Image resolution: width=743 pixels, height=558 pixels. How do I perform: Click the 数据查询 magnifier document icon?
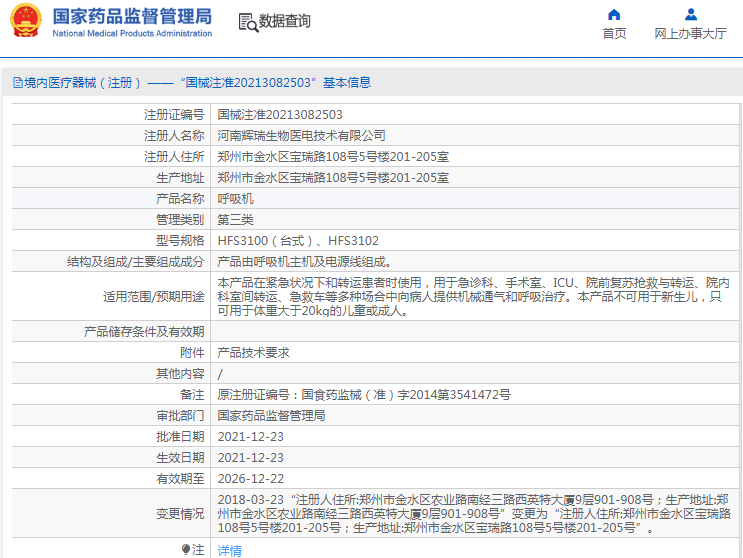(247, 21)
